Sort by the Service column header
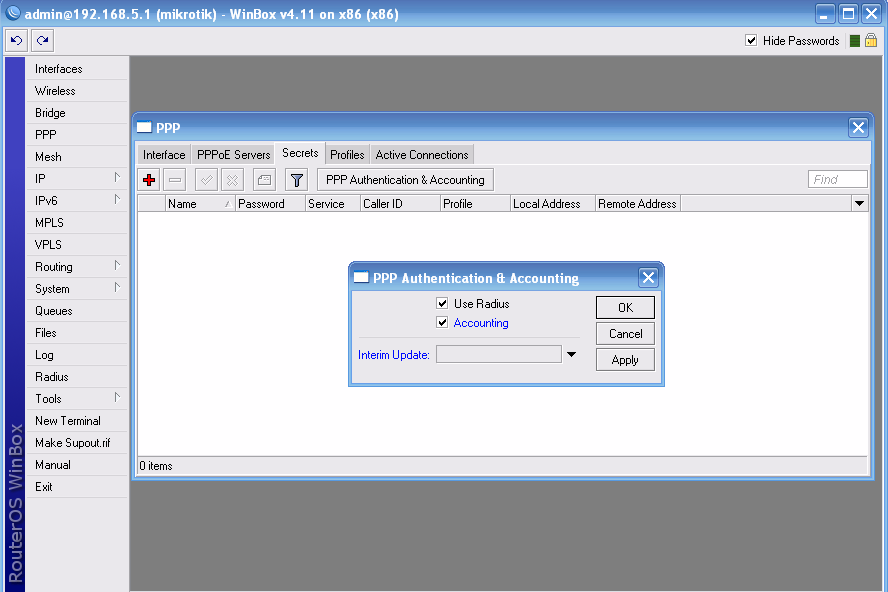Viewport: 888px width, 592px height. coord(332,204)
